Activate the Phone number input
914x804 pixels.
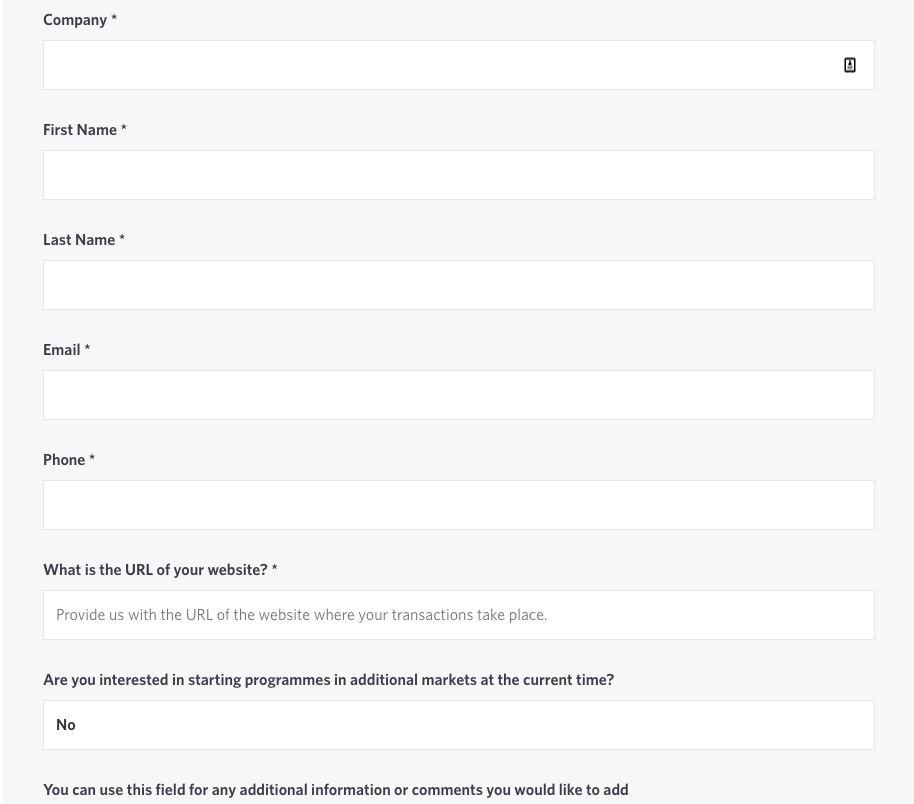coord(458,505)
